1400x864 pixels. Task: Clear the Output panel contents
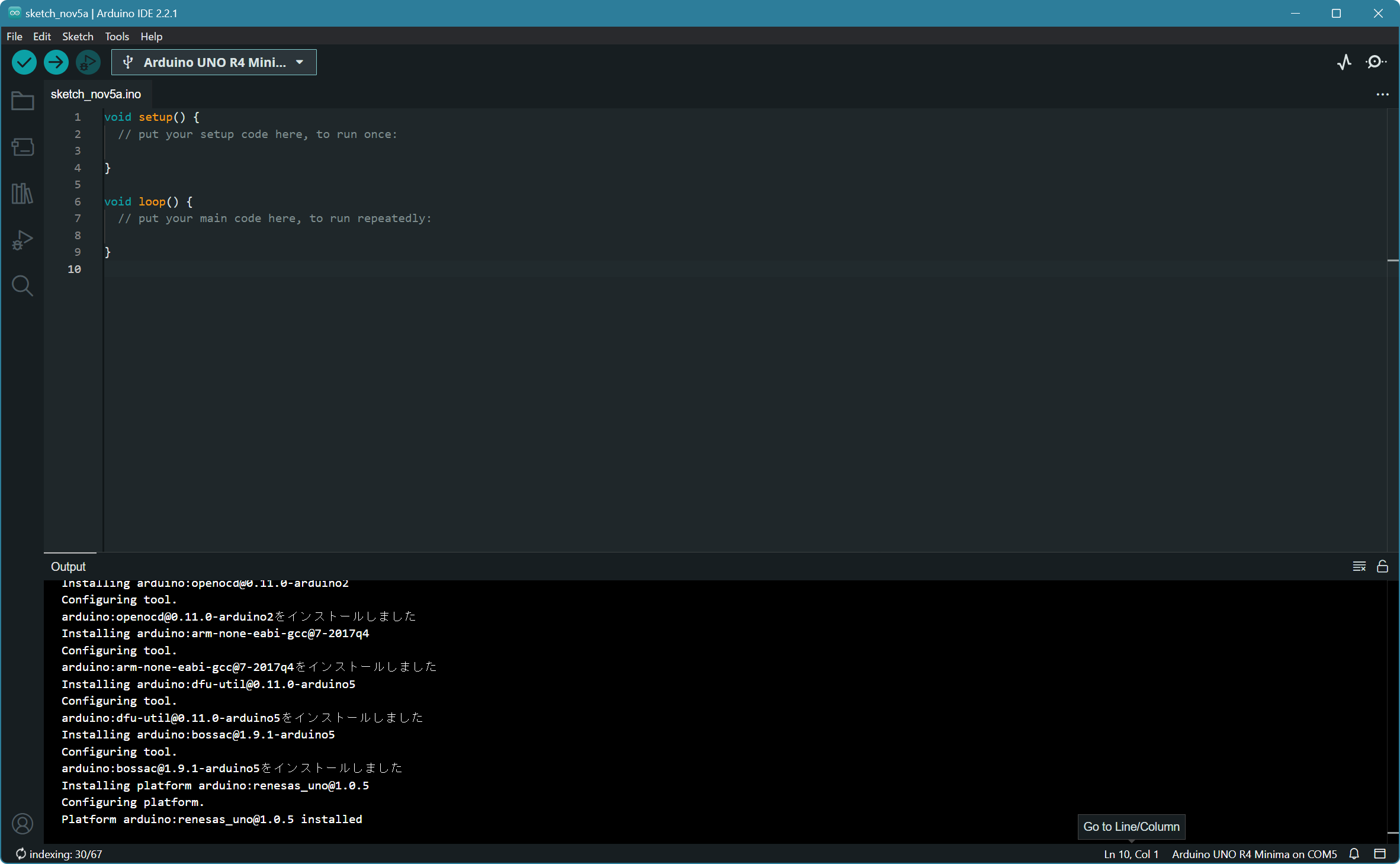coord(1359,567)
